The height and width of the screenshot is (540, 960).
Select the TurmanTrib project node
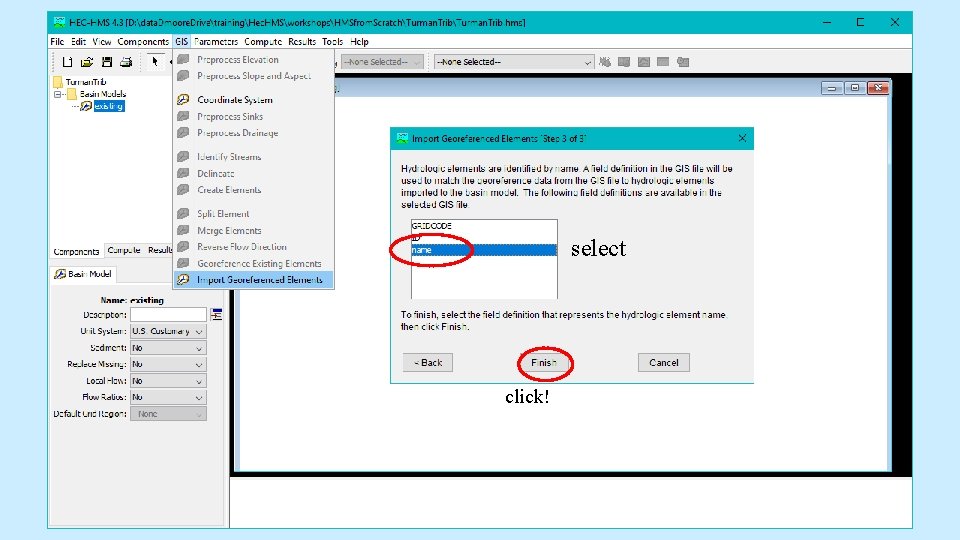point(86,81)
